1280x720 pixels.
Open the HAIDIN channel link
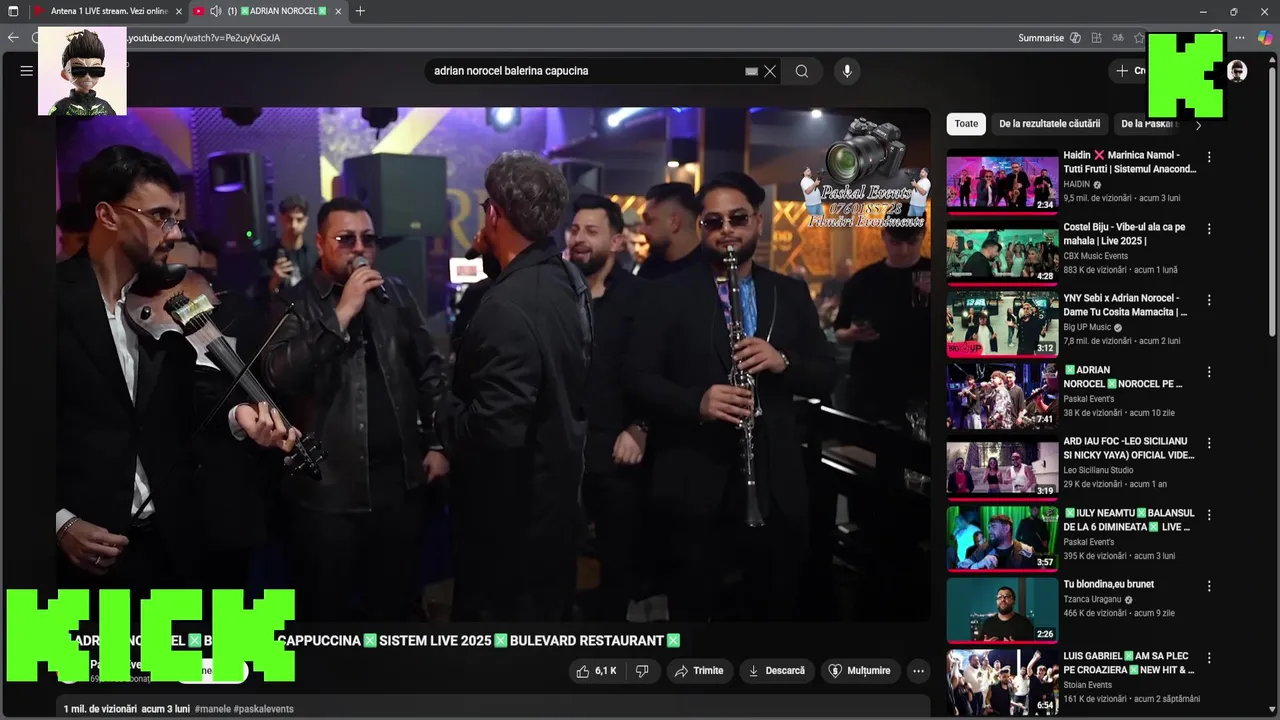click(x=1076, y=185)
